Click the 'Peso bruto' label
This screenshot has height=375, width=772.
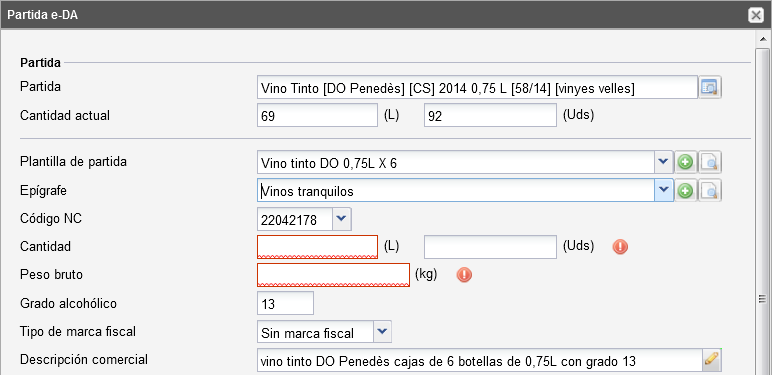[51, 274]
